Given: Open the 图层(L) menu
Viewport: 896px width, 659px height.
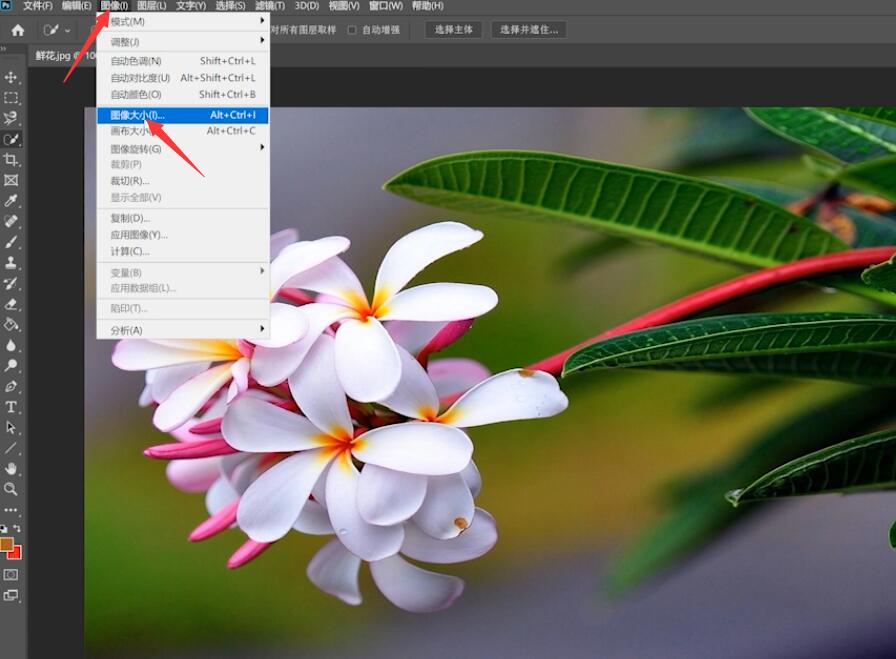Looking at the screenshot, I should coord(151,6).
